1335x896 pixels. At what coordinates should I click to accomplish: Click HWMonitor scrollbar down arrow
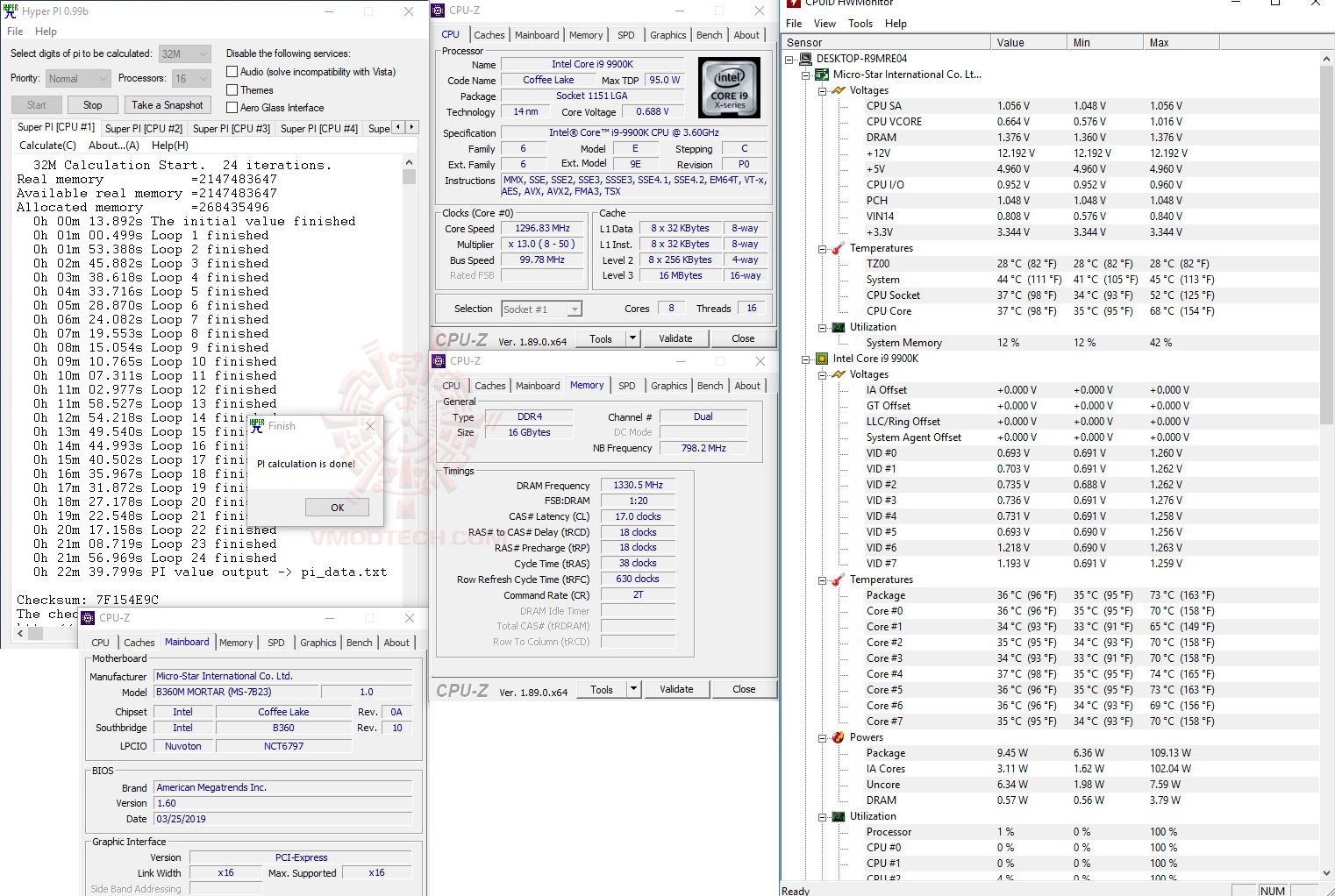1326,872
